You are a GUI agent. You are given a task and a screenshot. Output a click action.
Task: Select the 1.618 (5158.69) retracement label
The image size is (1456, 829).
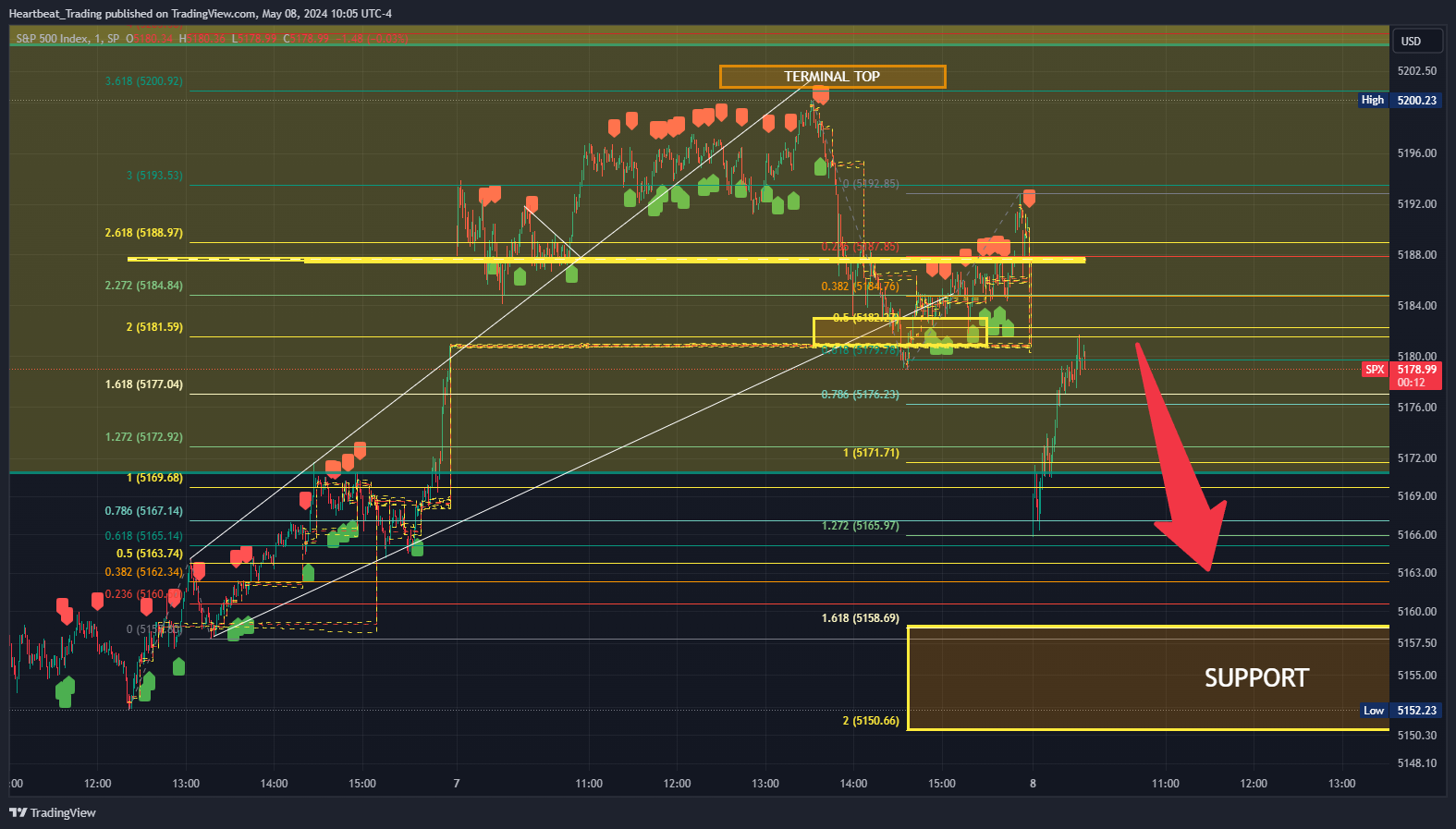861,618
